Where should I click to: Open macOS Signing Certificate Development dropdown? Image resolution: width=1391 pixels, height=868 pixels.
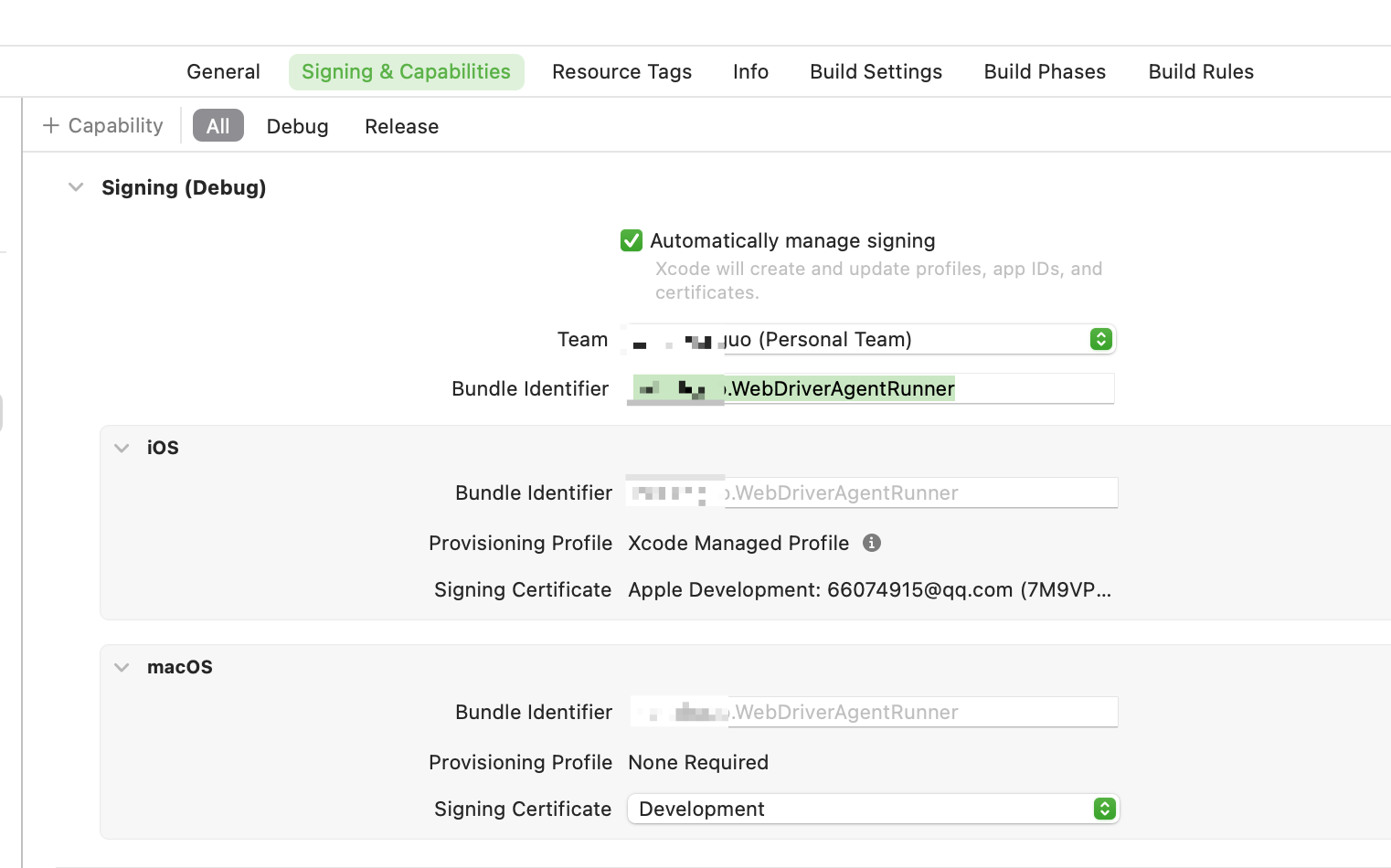pos(873,809)
